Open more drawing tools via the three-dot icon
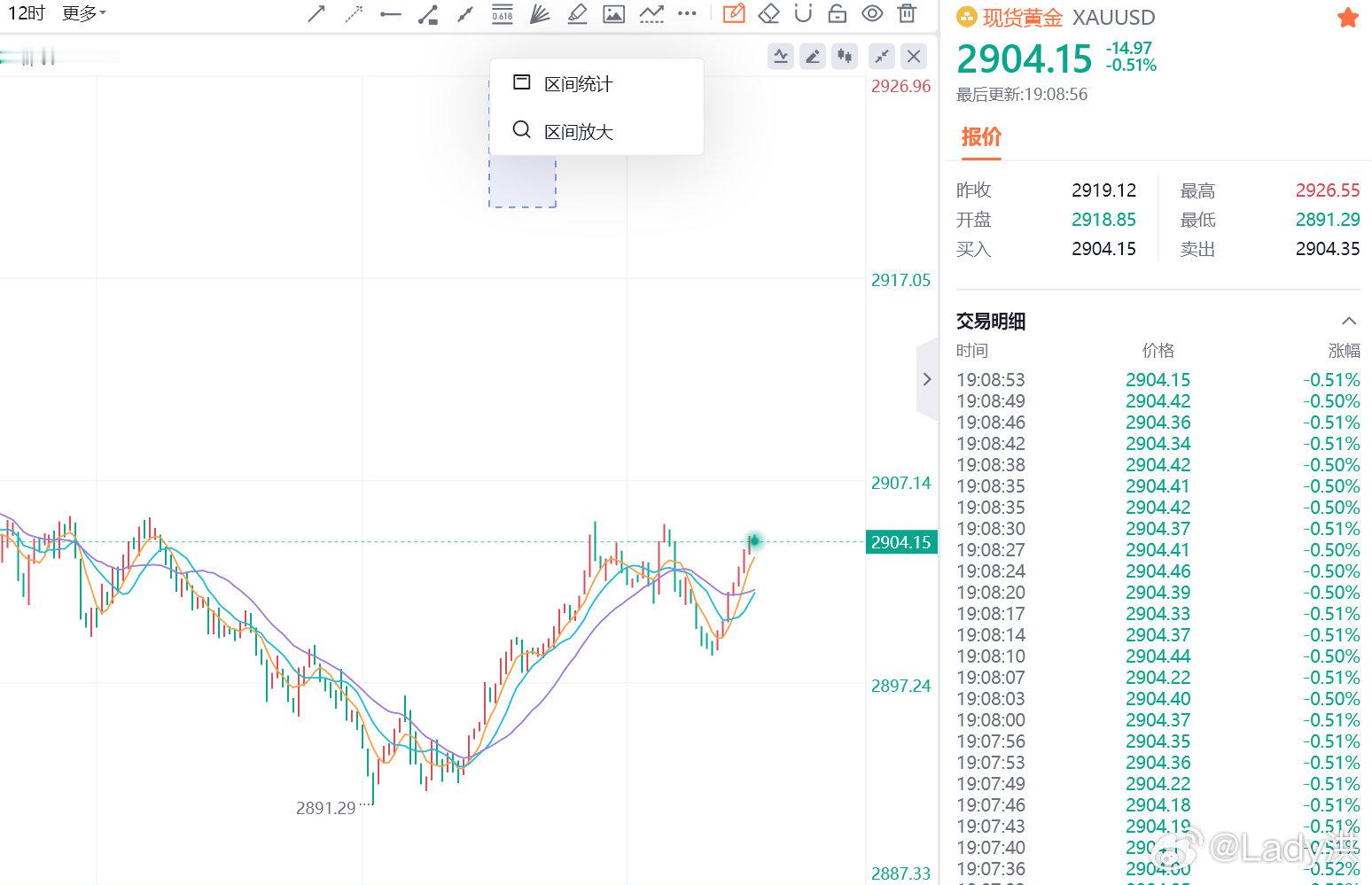Viewport: 1372px width, 885px height. (687, 13)
